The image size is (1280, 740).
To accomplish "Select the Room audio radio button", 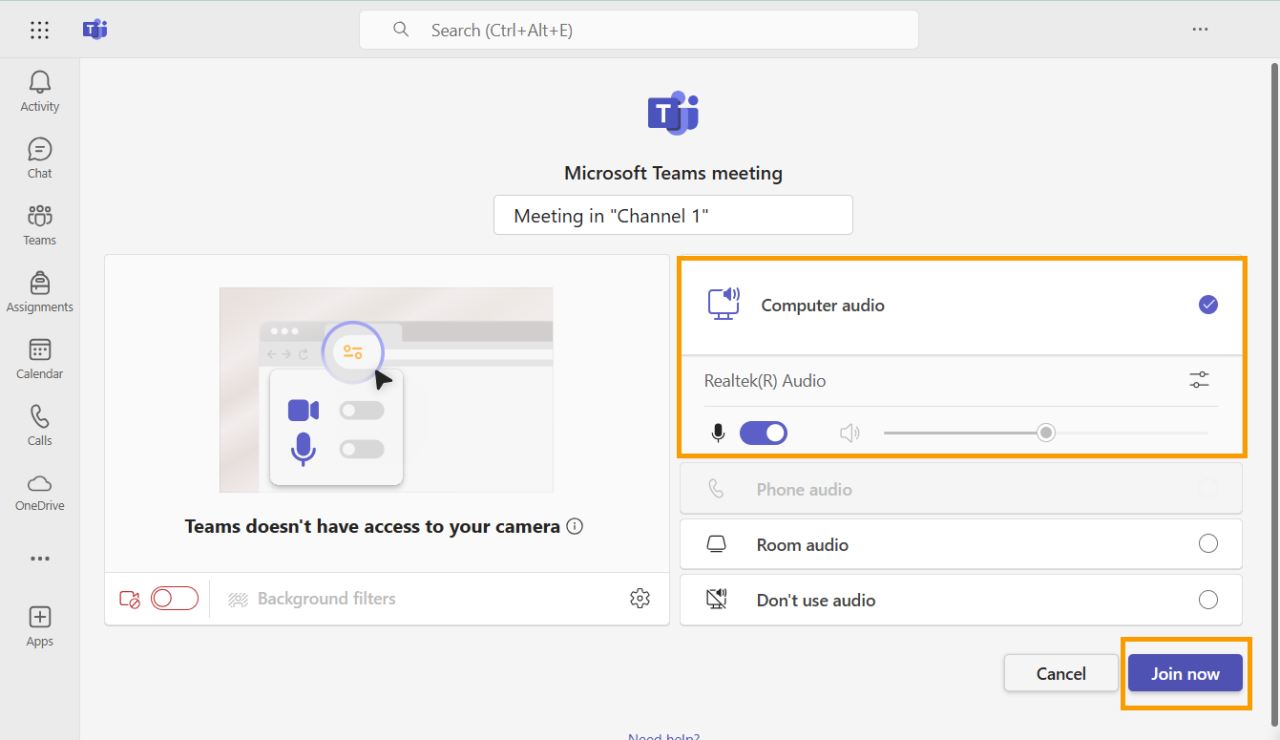I will click(x=1208, y=544).
